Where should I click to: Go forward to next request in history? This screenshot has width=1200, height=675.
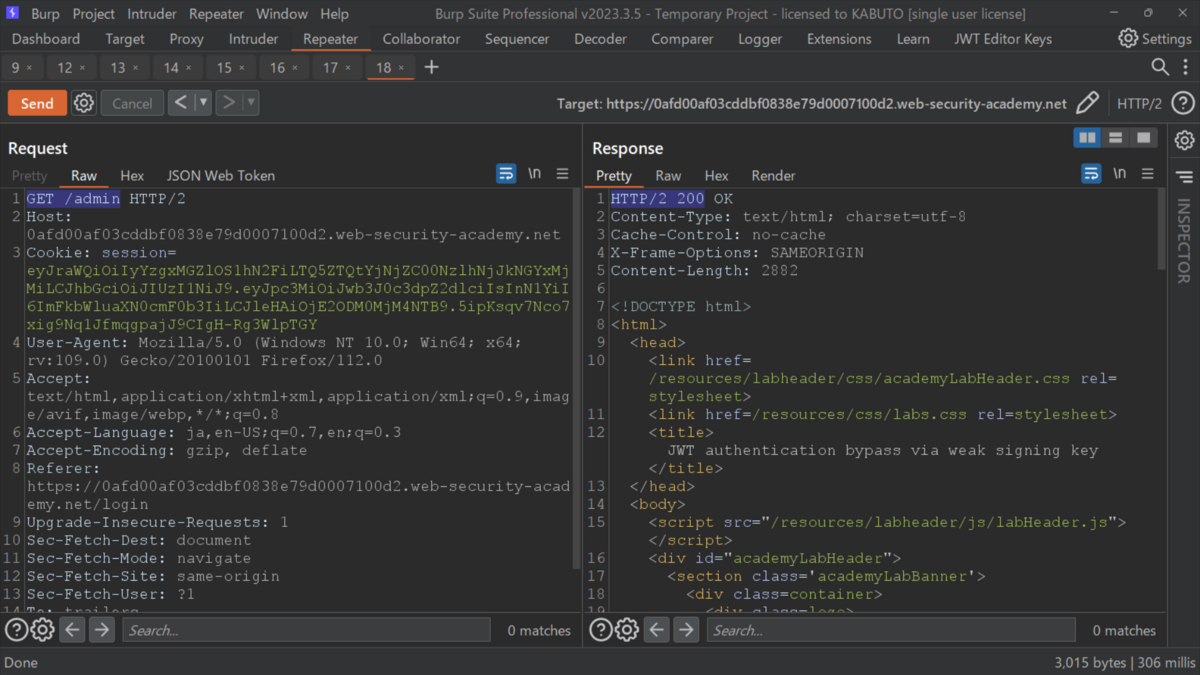point(229,103)
